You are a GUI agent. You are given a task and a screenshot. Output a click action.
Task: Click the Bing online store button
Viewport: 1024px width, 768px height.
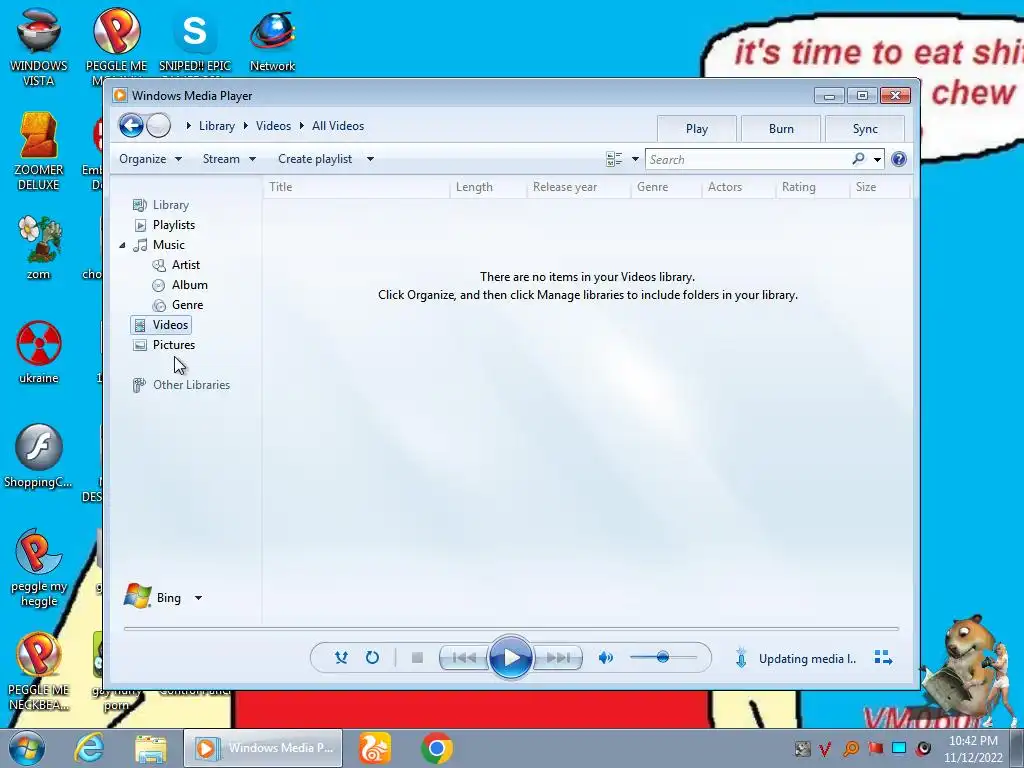click(x=153, y=597)
